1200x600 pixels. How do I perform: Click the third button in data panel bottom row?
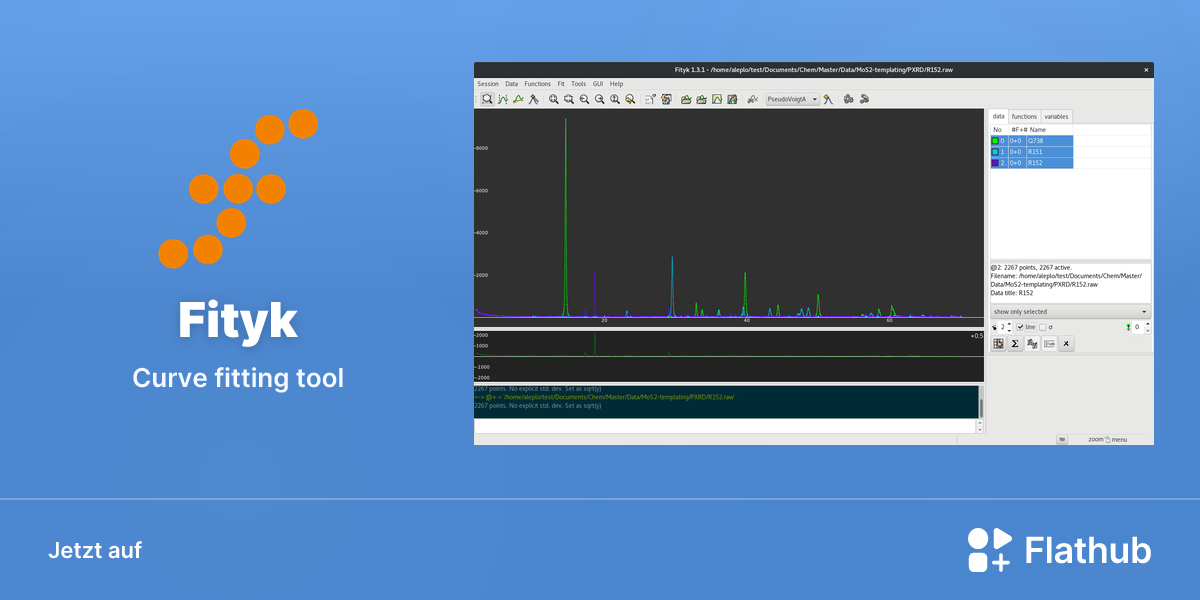pos(1032,343)
